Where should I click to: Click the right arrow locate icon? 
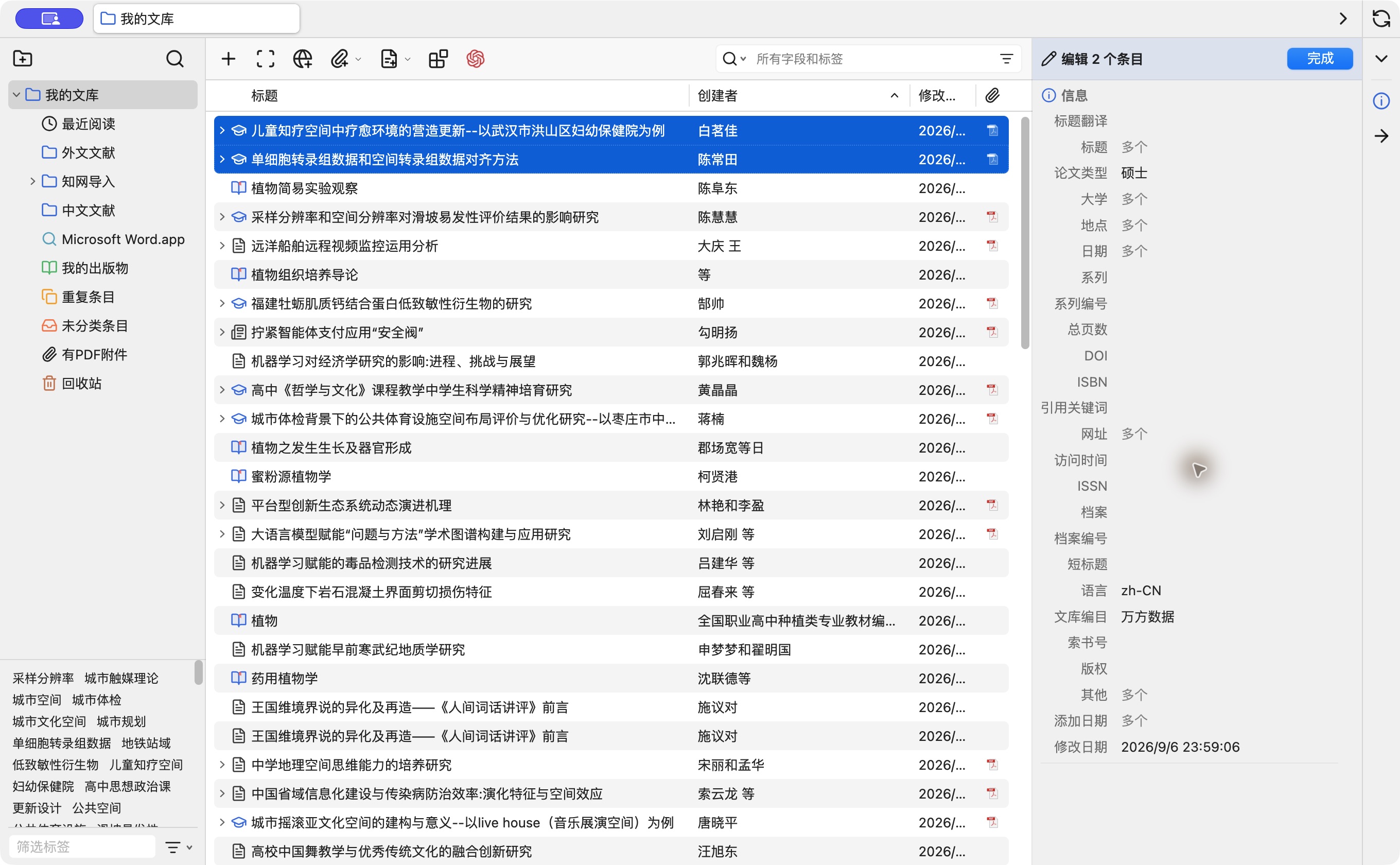point(1381,136)
